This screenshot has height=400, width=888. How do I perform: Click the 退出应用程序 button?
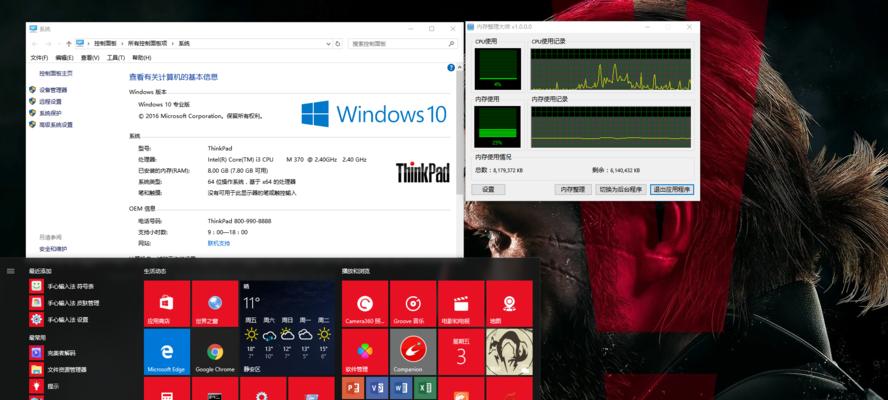coord(672,190)
